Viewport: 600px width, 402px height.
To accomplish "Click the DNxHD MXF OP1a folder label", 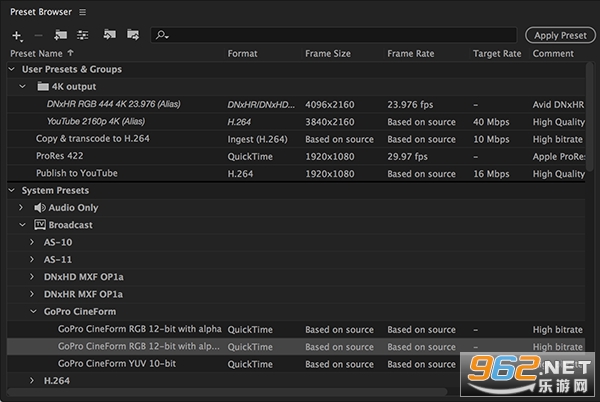I will [83, 277].
